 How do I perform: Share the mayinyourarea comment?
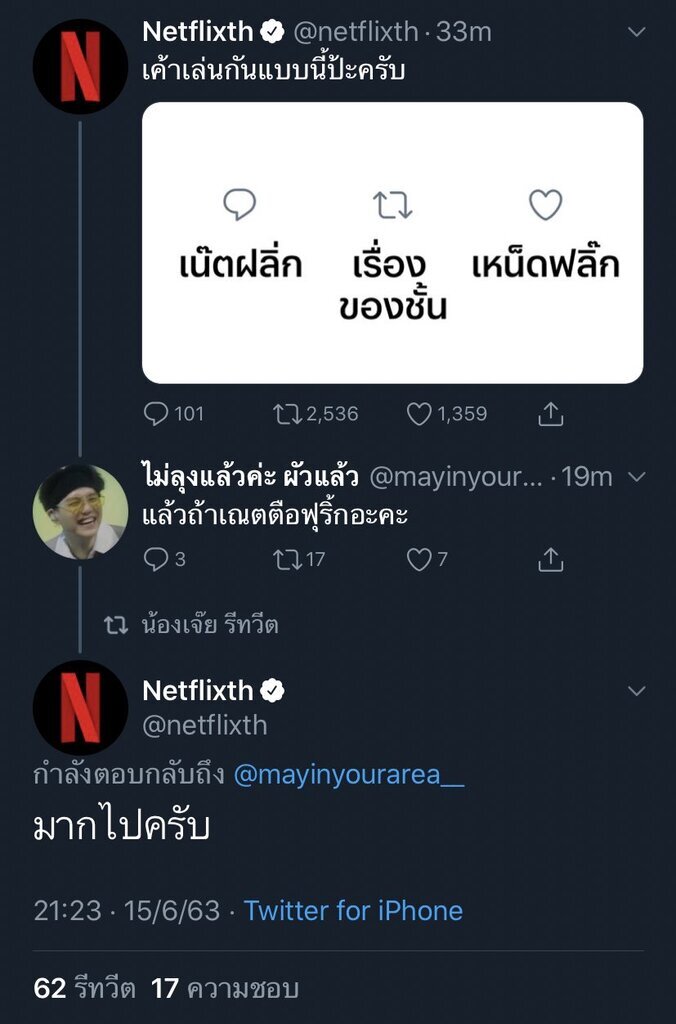(x=551, y=560)
